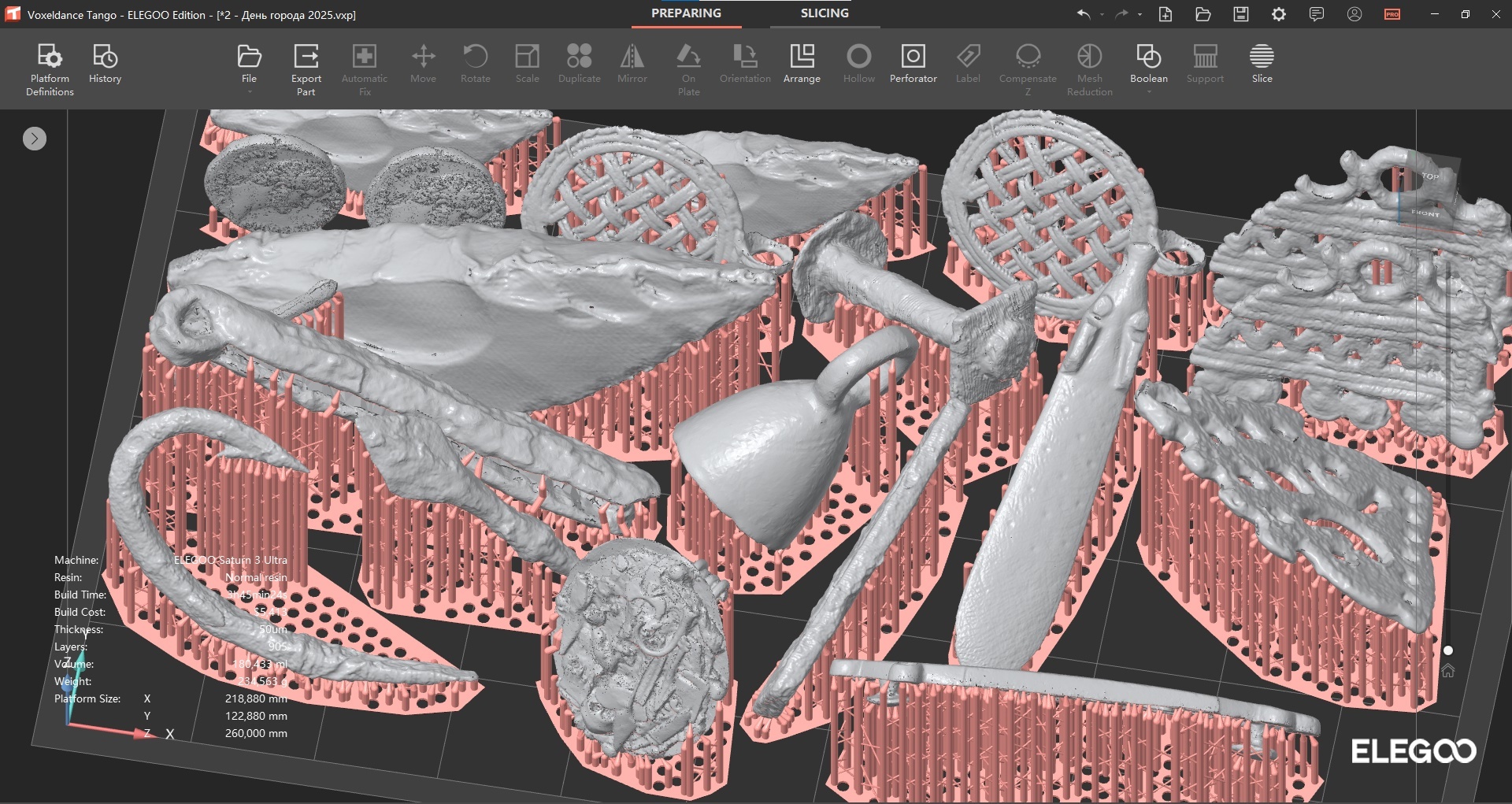
Task: Open the Perforator tool
Action: pyautogui.click(x=913, y=63)
